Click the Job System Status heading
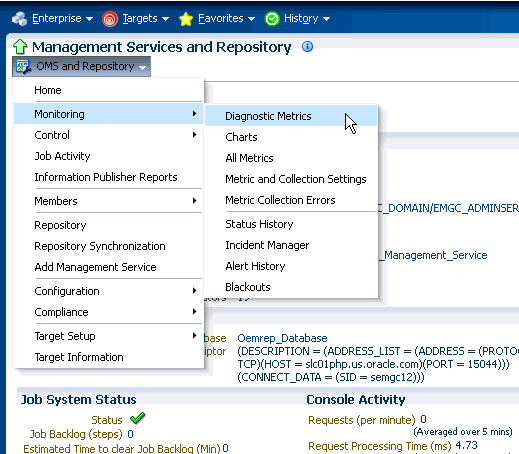The width and height of the screenshot is (519, 454). pos(79,400)
